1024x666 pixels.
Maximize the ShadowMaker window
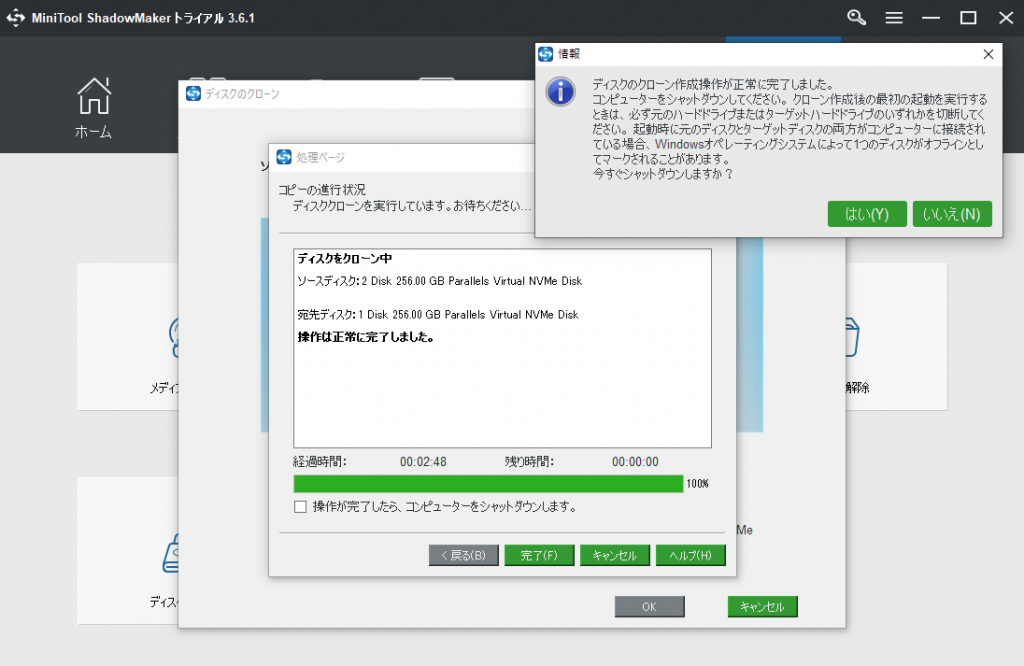click(x=968, y=18)
